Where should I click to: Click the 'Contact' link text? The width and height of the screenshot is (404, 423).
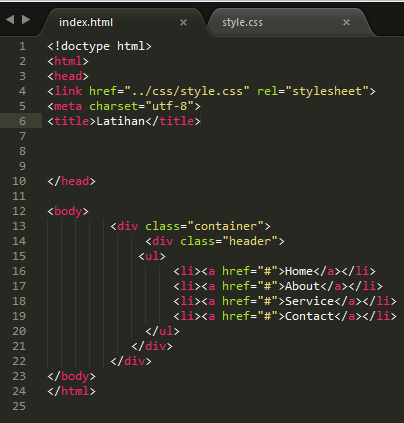click(x=309, y=316)
